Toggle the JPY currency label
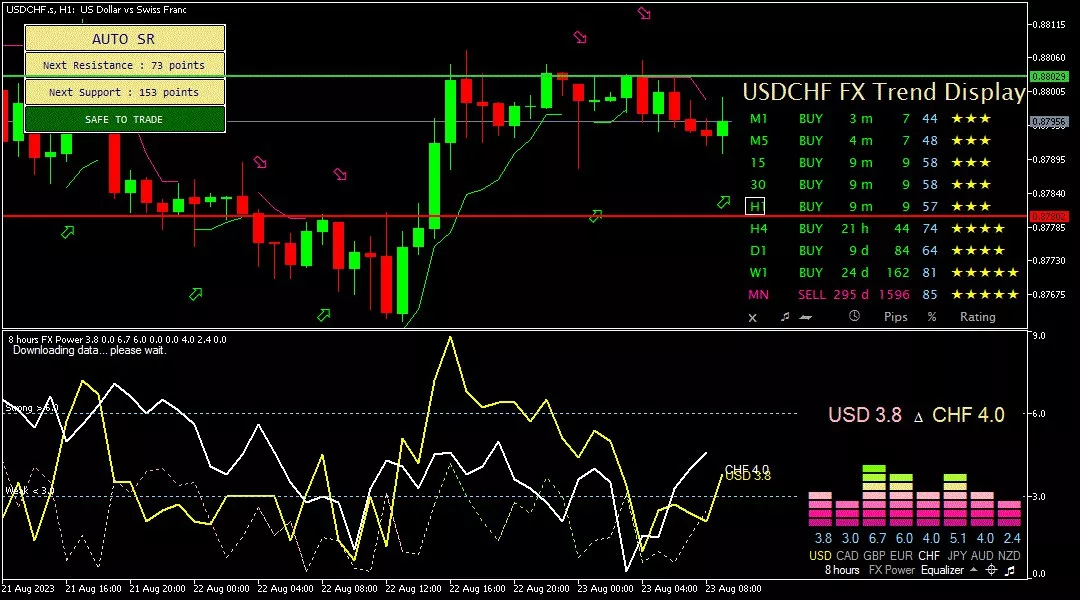Image resolution: width=1080 pixels, height=600 pixels. tap(957, 555)
